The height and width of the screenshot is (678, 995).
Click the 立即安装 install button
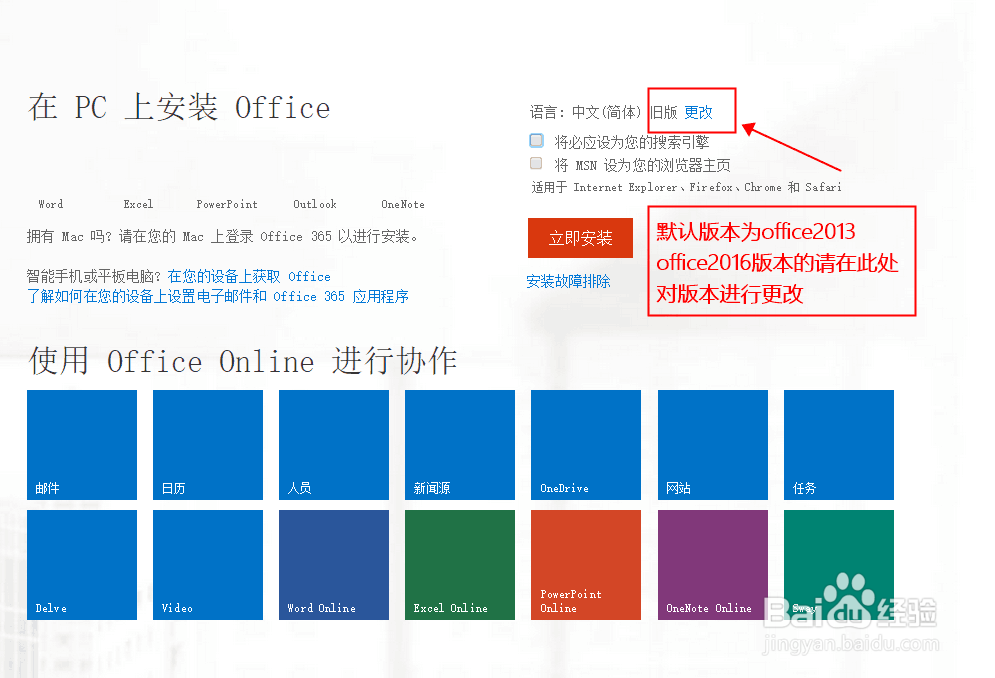[x=580, y=238]
